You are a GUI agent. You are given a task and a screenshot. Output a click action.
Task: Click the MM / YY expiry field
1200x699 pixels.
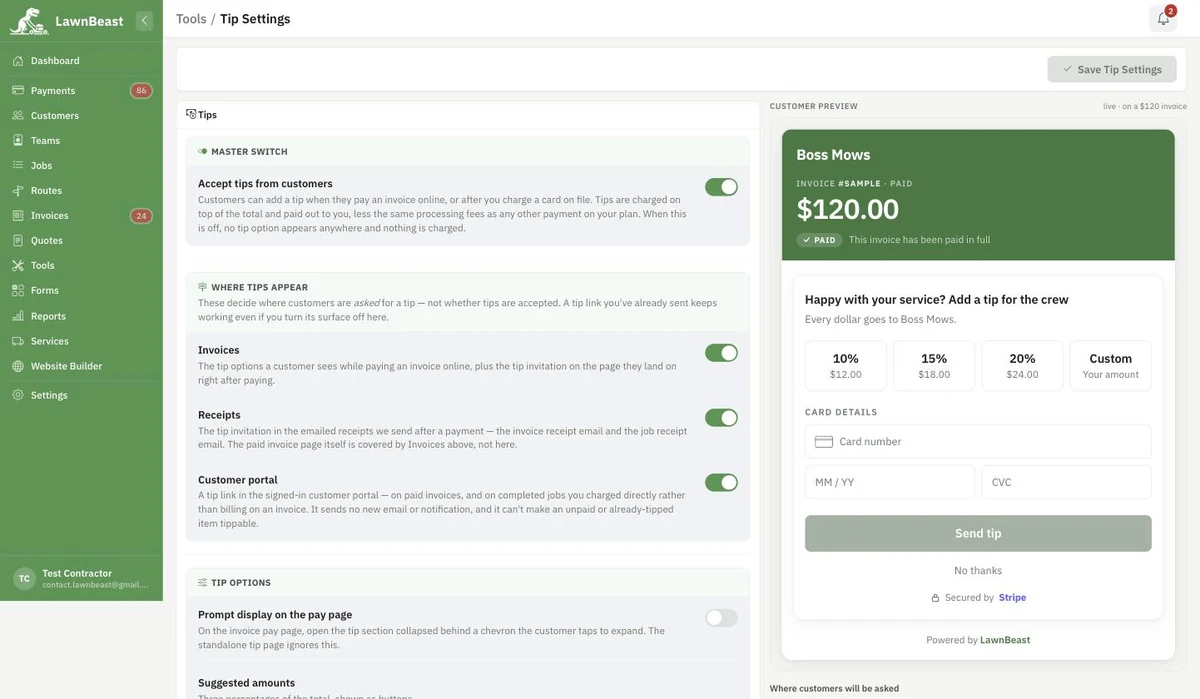[890, 482]
